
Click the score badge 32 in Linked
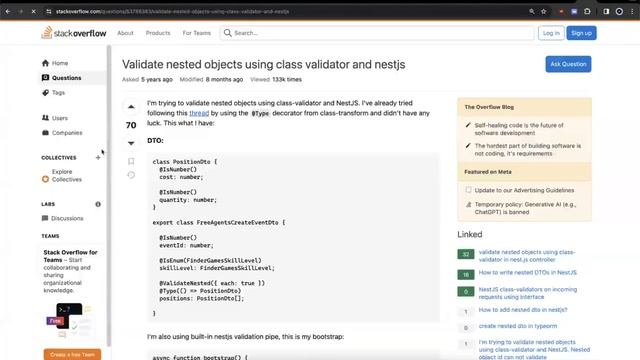(x=466, y=254)
